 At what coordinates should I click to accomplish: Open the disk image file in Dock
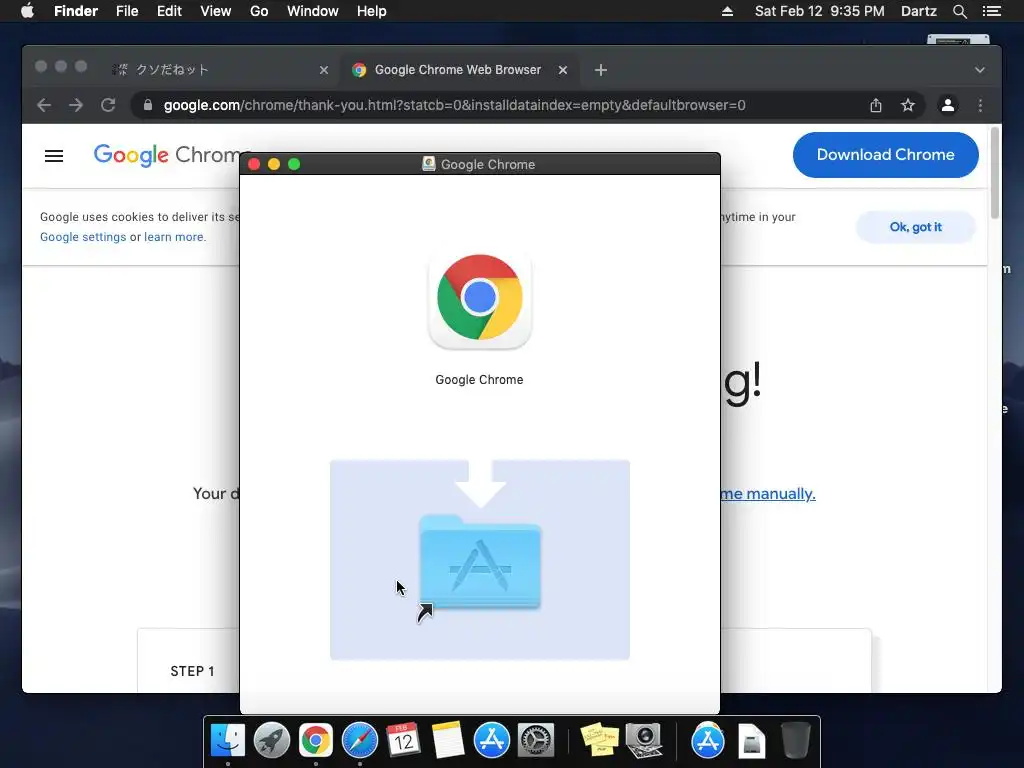(x=752, y=741)
